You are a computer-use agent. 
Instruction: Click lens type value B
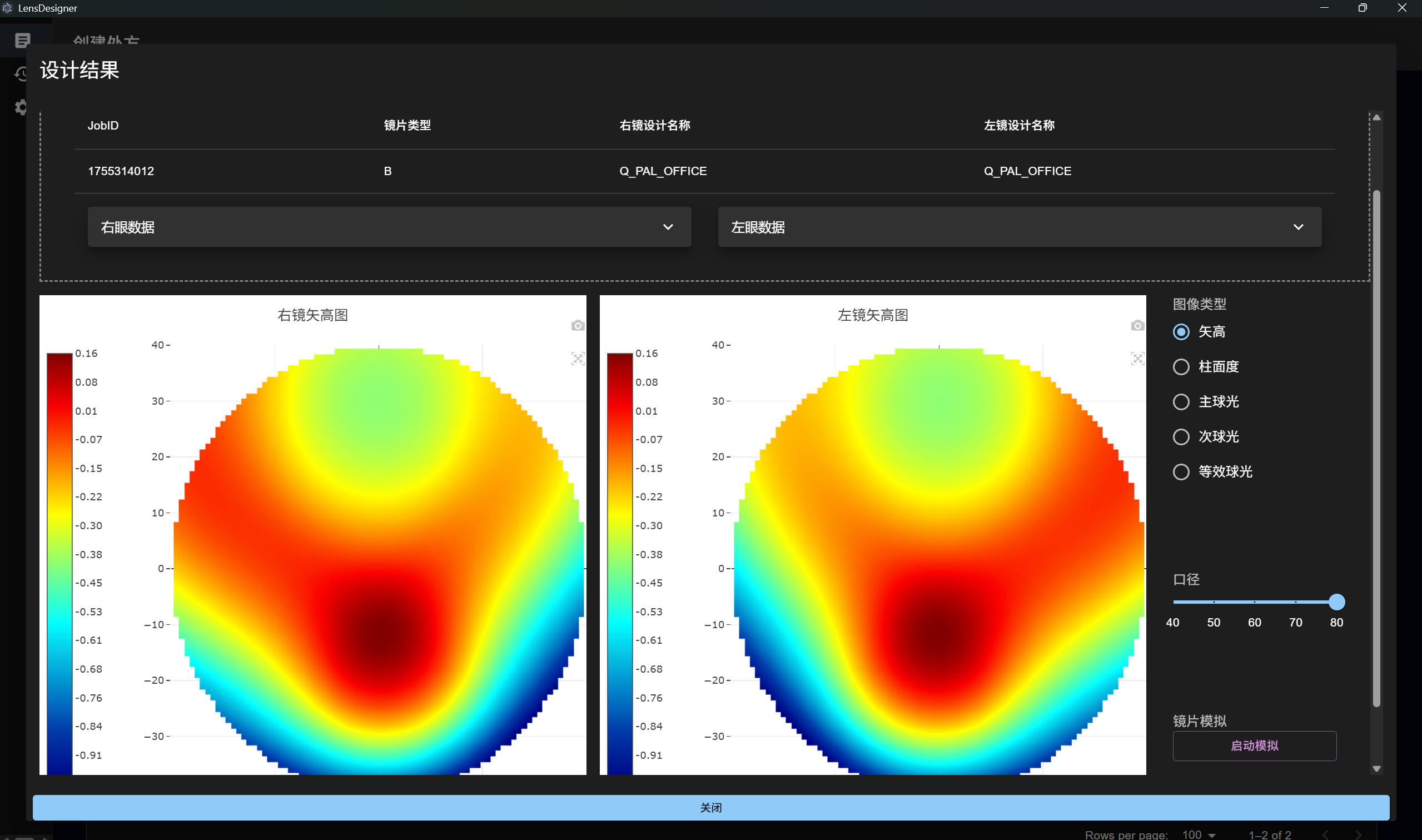pyautogui.click(x=387, y=171)
